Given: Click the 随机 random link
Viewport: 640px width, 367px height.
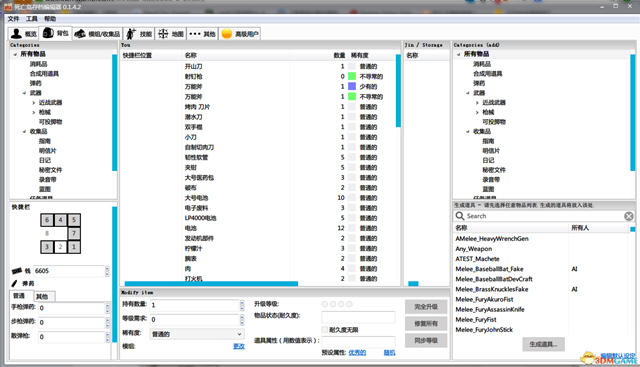Looking at the screenshot, I should click(x=389, y=352).
